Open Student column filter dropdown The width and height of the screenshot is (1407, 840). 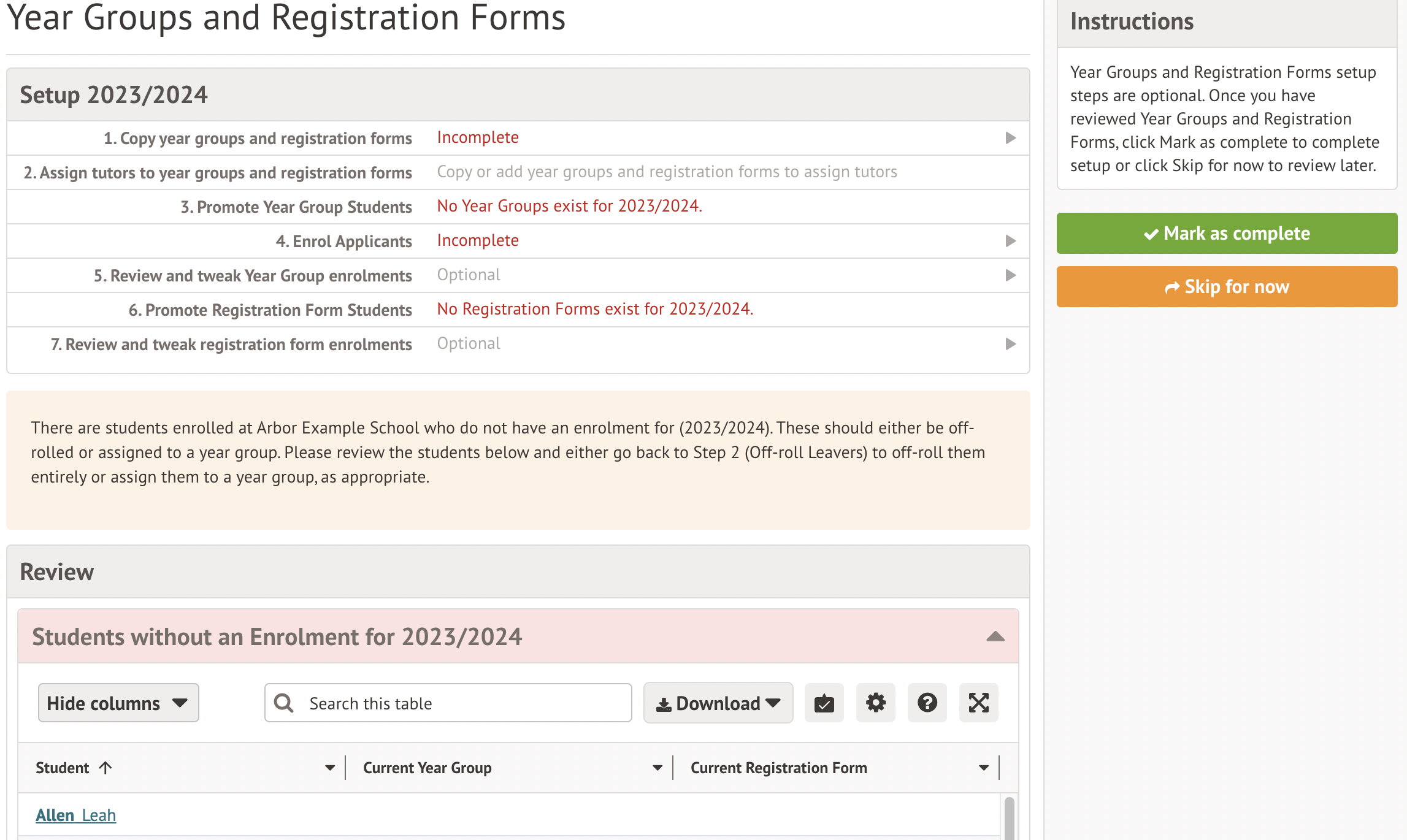click(x=330, y=768)
